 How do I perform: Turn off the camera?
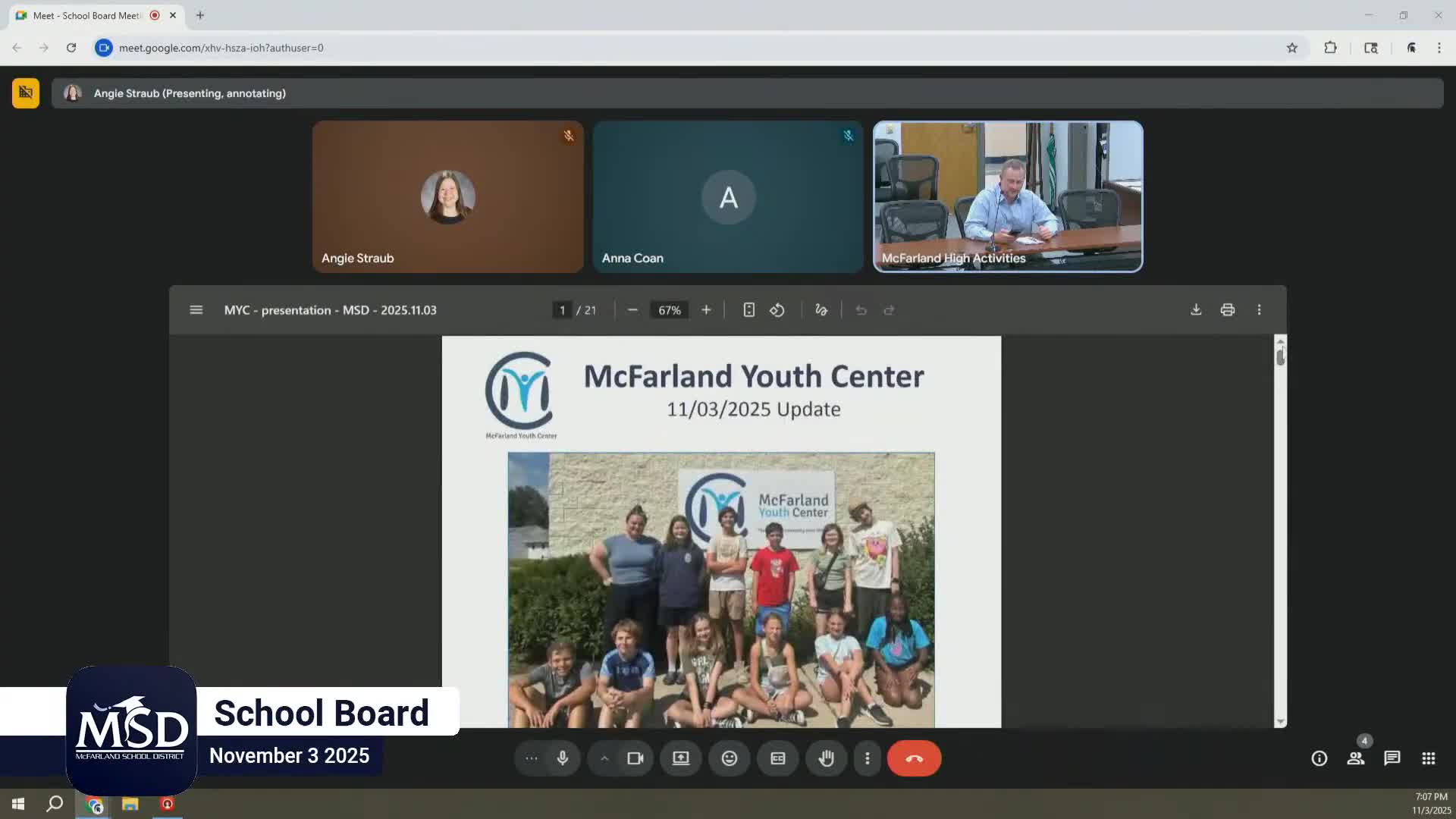point(635,758)
